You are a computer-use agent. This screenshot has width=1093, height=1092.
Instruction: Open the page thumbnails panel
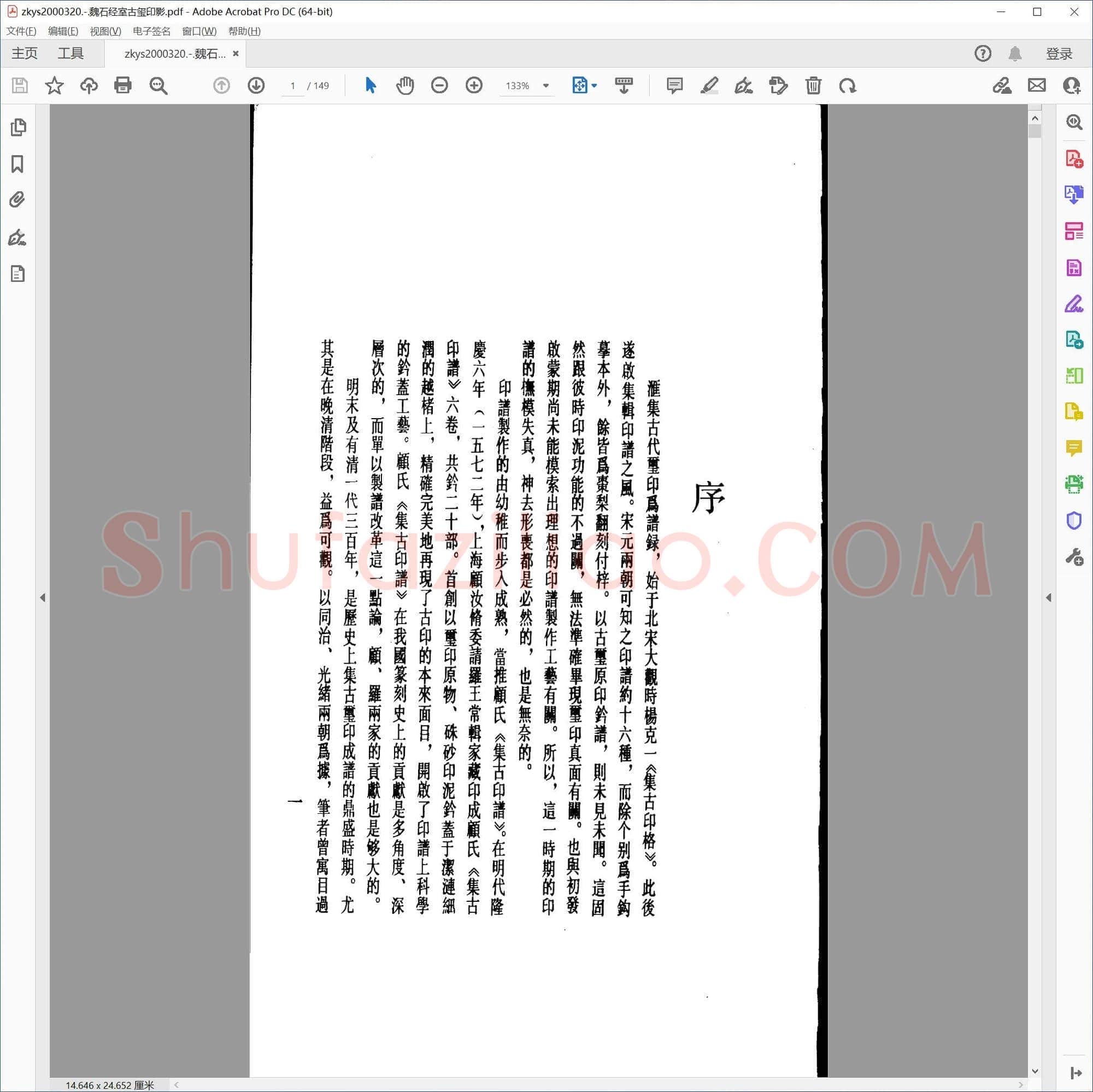pyautogui.click(x=18, y=127)
